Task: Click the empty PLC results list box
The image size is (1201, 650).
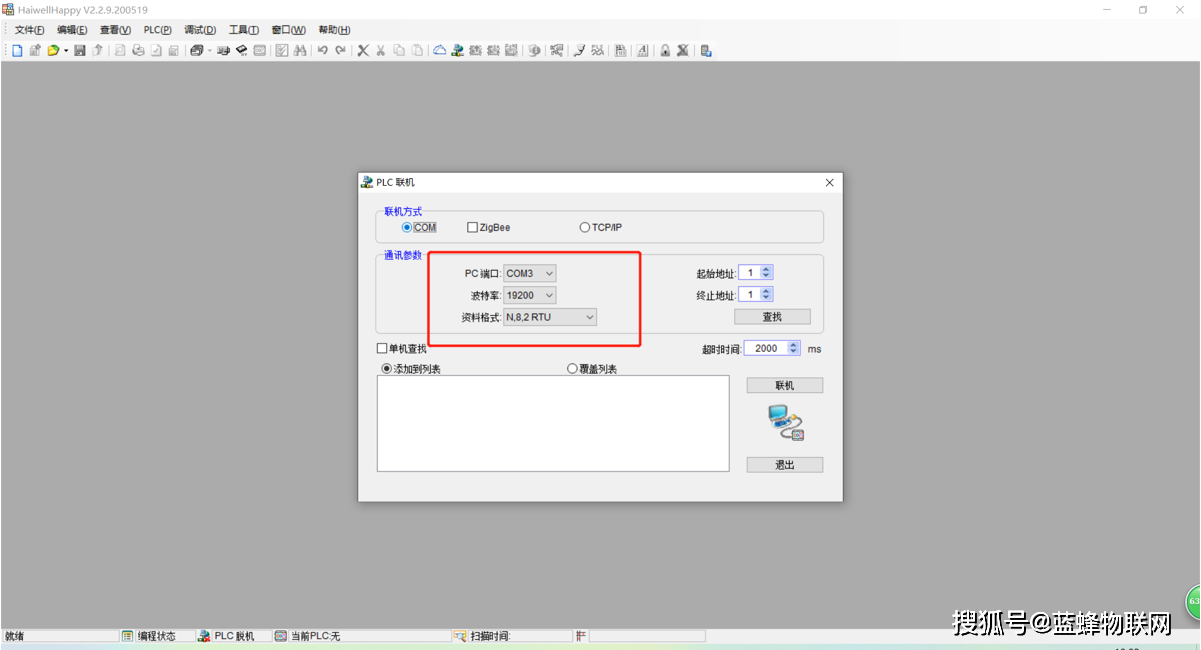Action: 553,423
